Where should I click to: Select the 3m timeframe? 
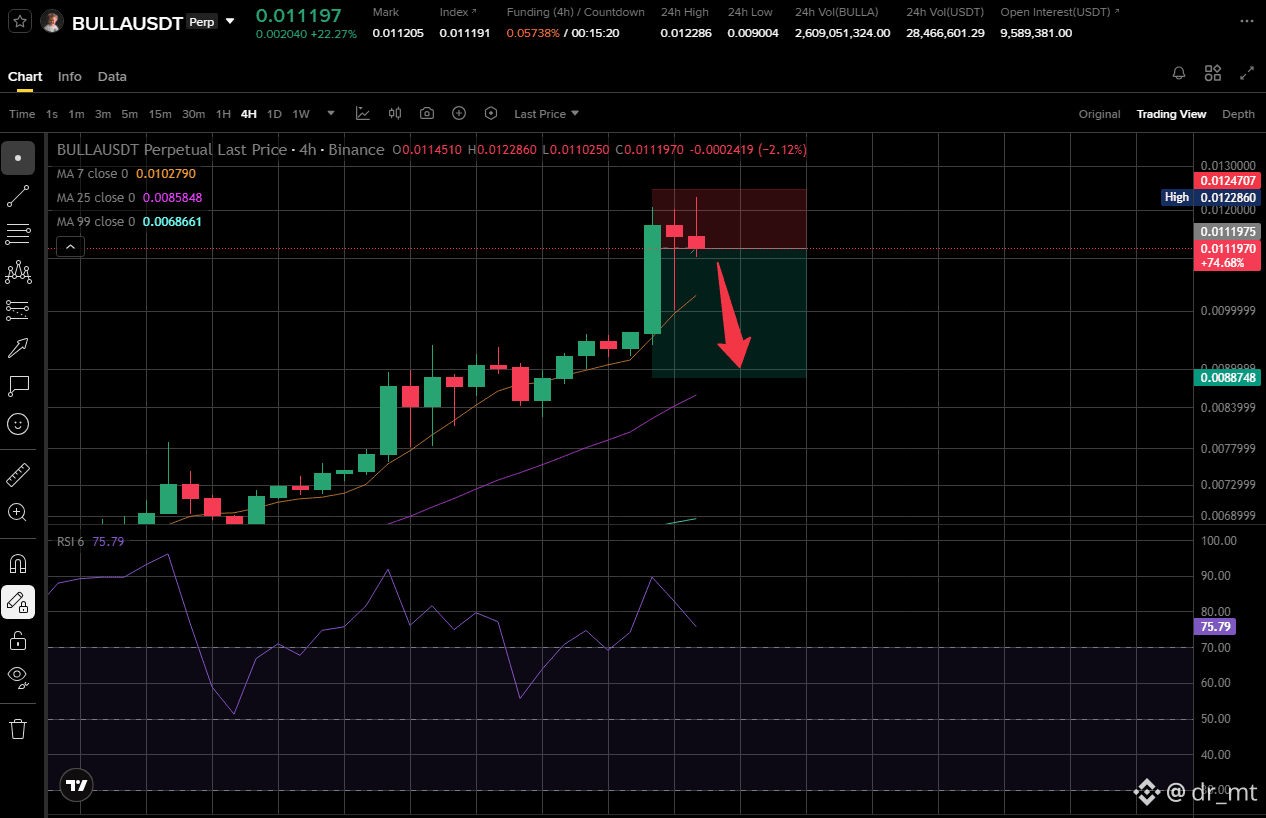[x=103, y=114]
